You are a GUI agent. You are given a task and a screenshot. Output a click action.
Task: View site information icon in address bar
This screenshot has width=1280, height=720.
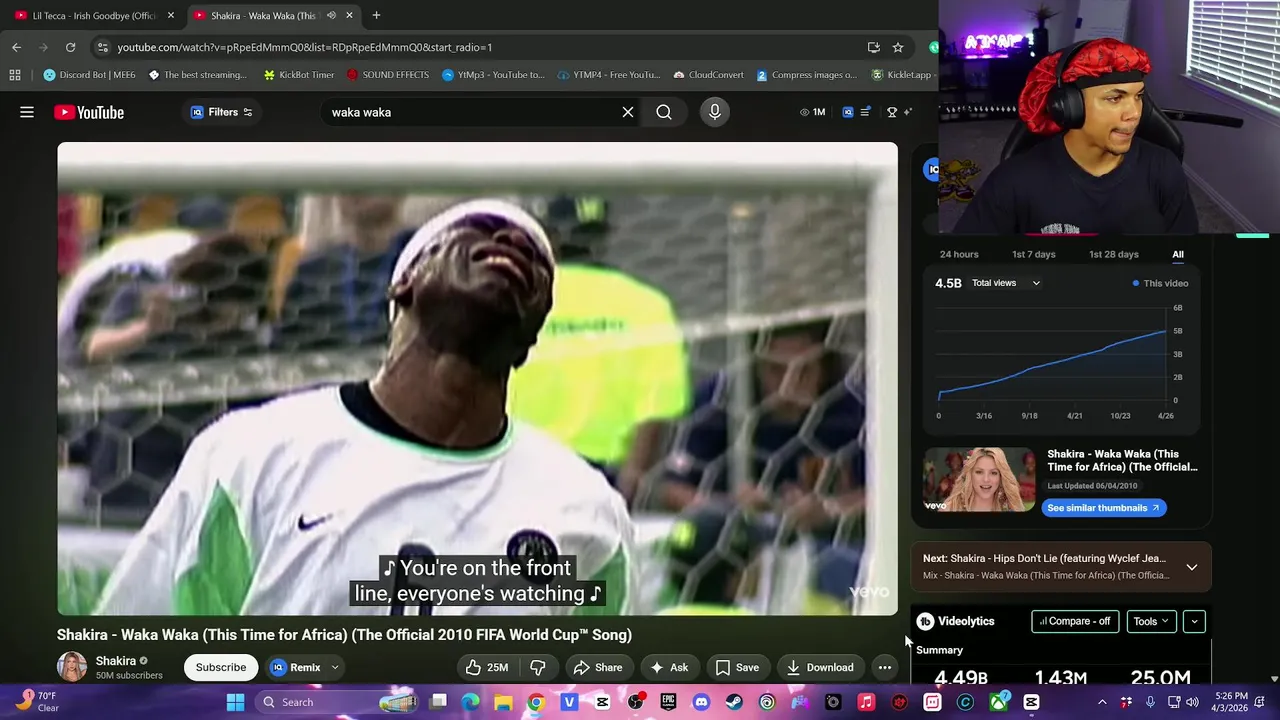(x=102, y=47)
